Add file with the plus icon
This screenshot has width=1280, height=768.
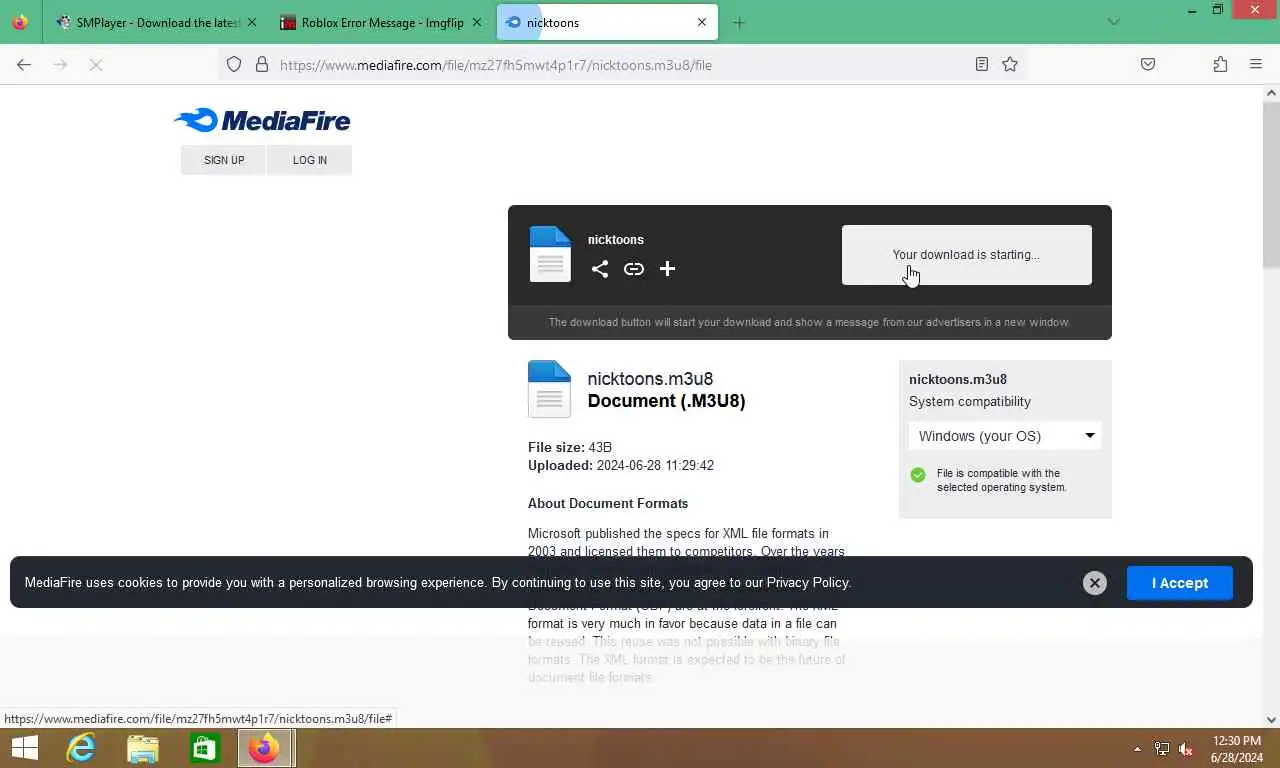[668, 269]
